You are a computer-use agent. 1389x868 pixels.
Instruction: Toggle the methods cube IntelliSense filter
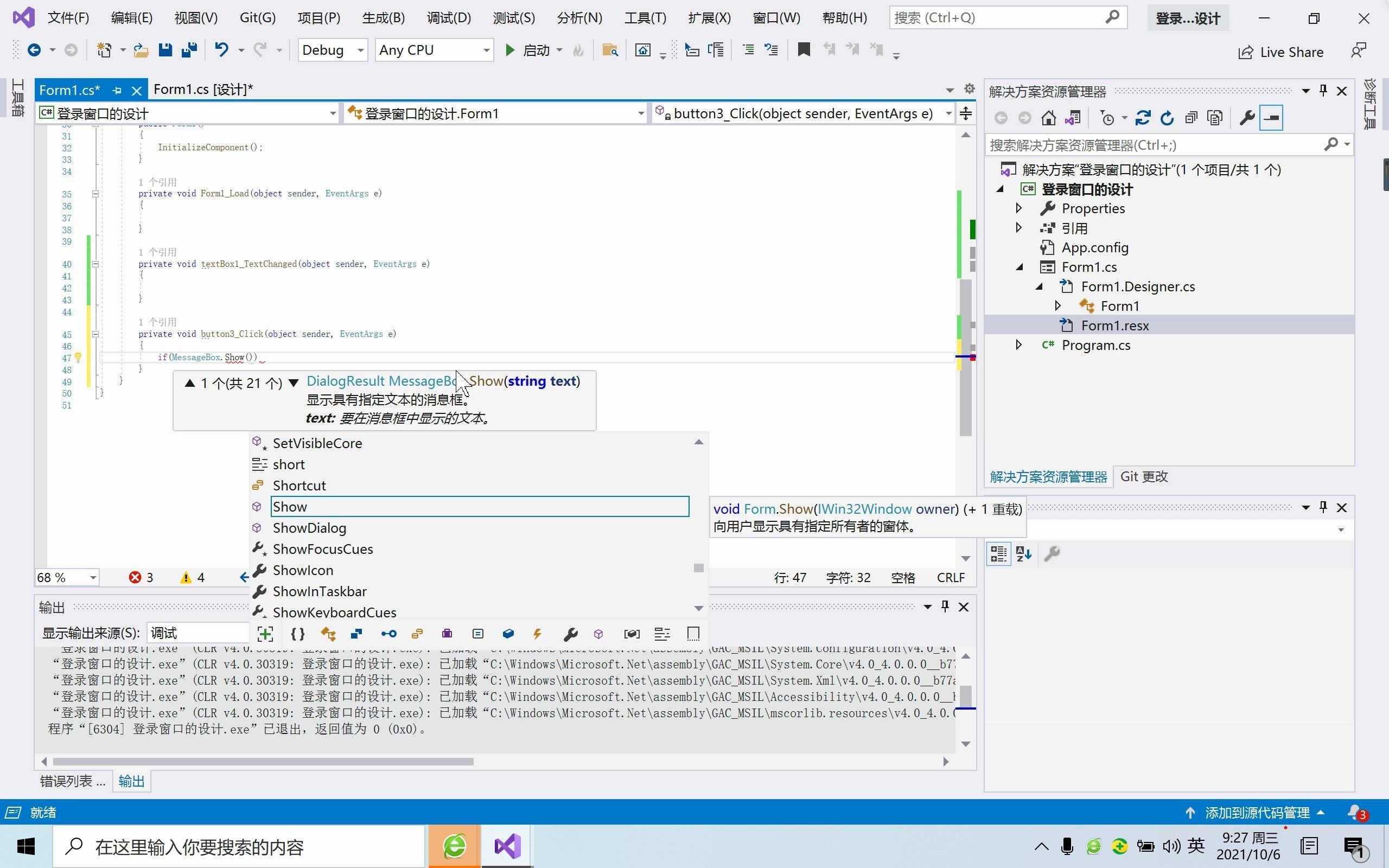point(598,634)
